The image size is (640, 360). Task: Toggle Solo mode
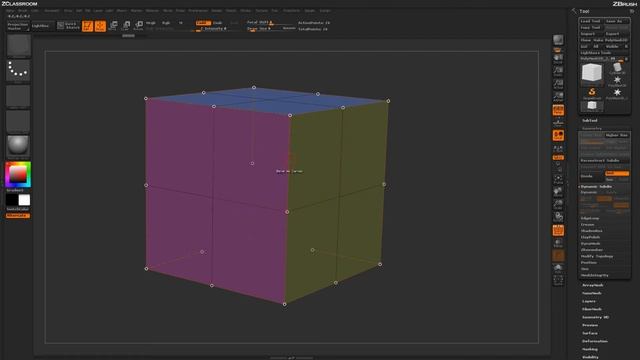pyautogui.click(x=558, y=268)
